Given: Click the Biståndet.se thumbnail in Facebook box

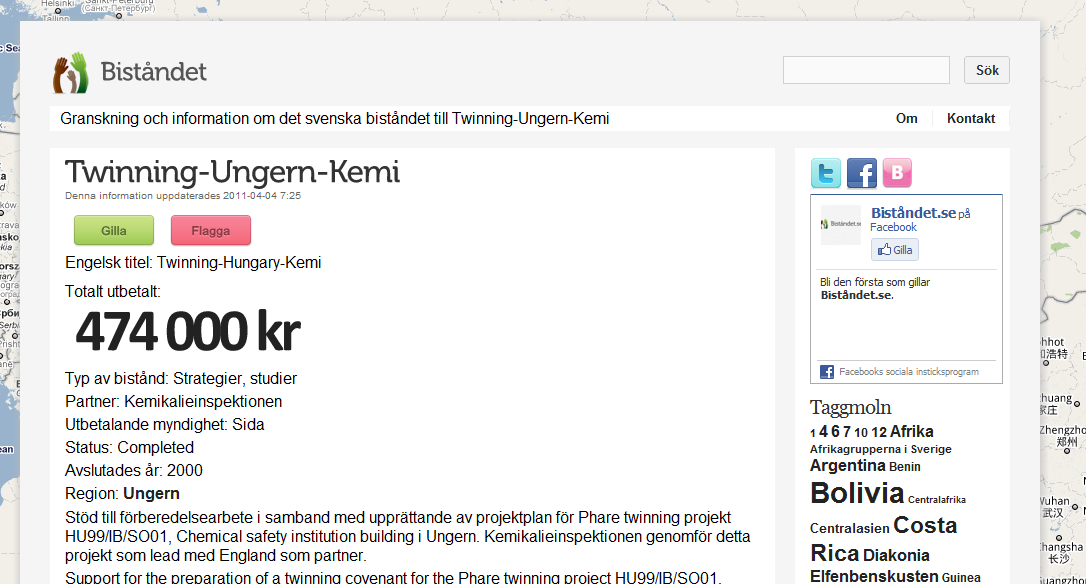Looking at the screenshot, I should pos(840,224).
